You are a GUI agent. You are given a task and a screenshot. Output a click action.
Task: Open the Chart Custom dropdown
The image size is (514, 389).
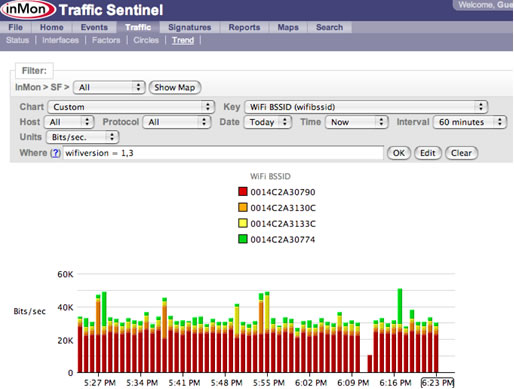[131, 107]
